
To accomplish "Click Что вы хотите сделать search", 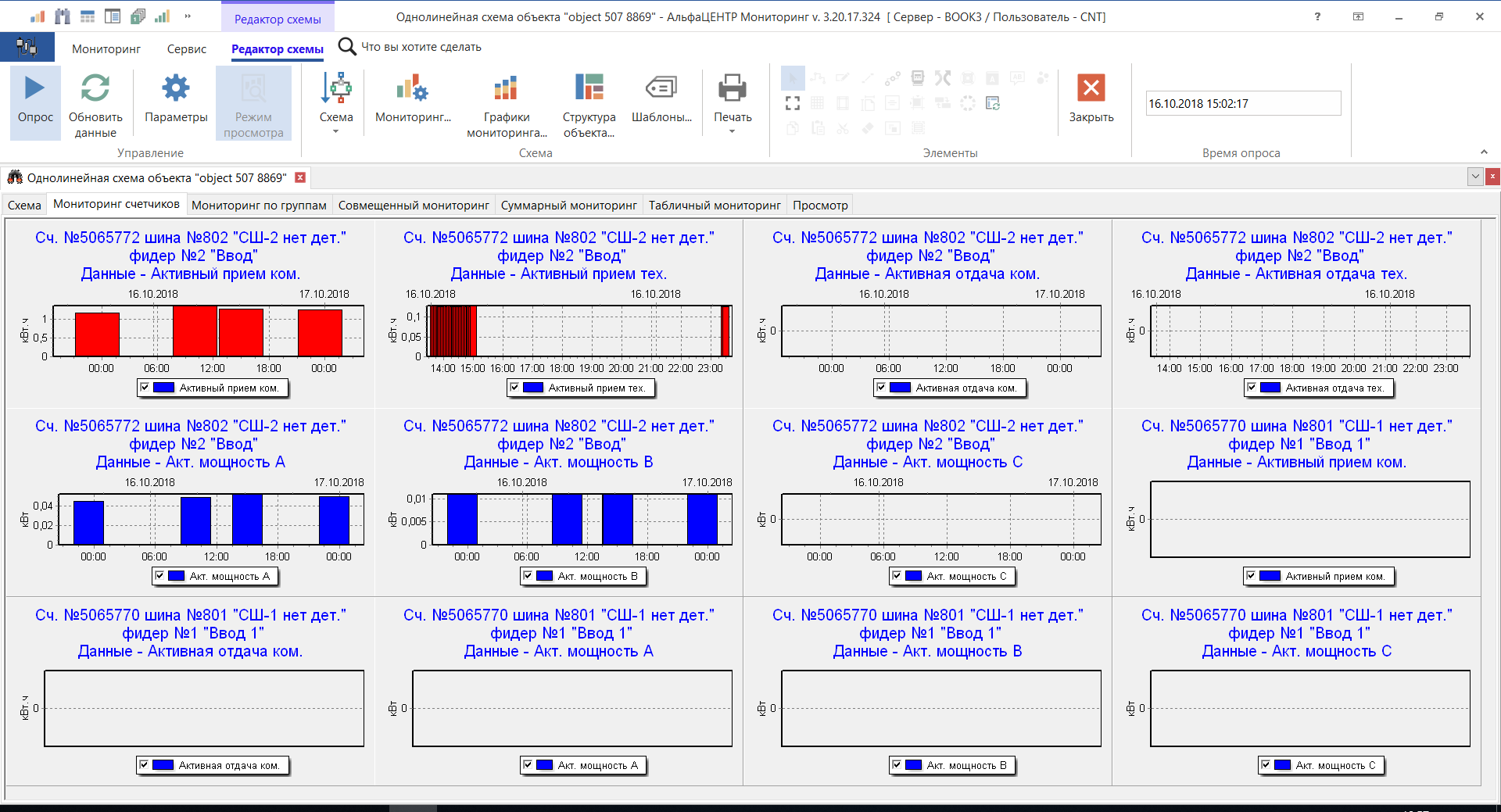I will coord(421,48).
